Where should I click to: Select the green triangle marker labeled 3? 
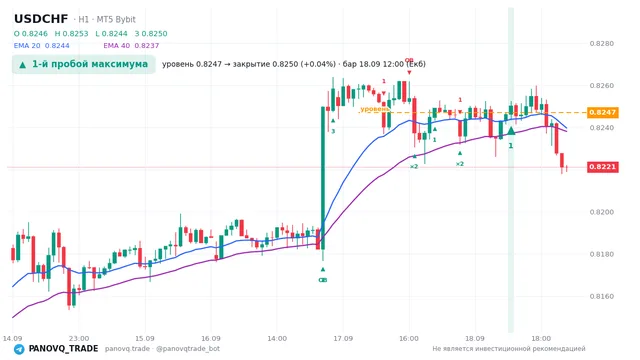point(333,121)
